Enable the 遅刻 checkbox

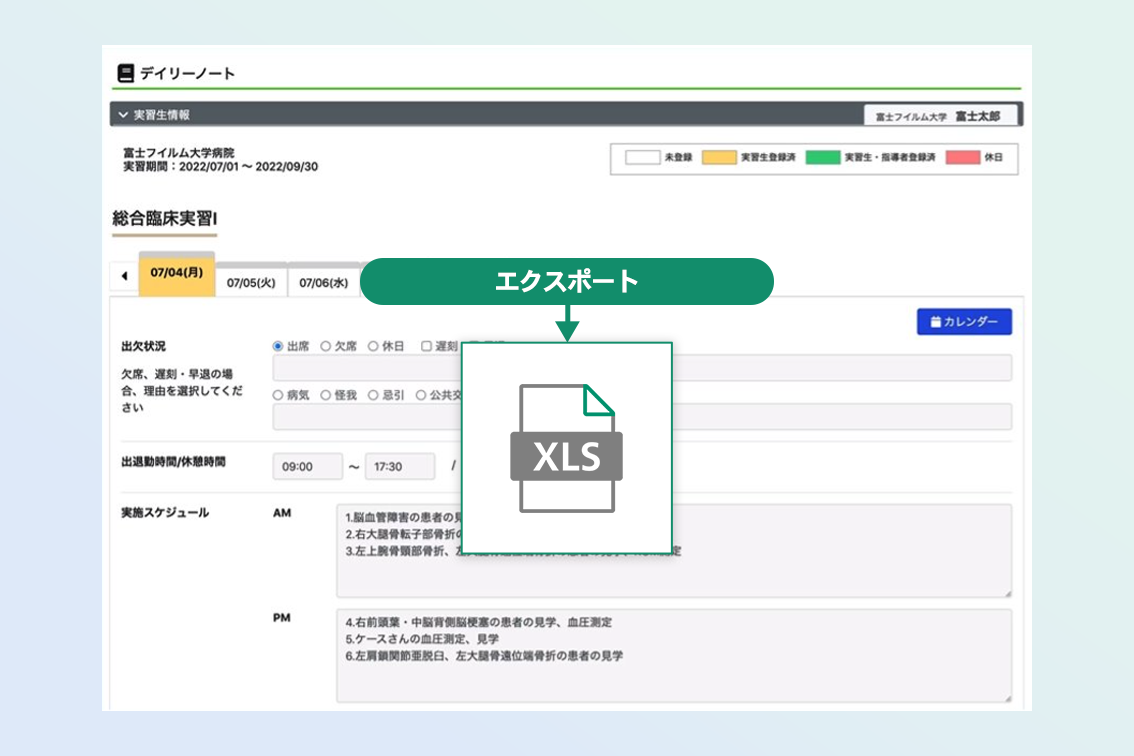[x=426, y=346]
